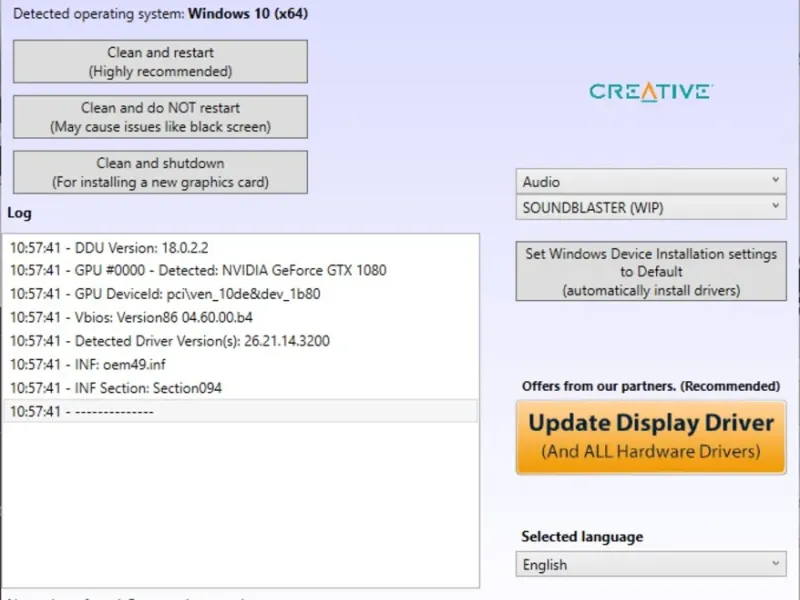Click the Clean and restart button
The height and width of the screenshot is (600, 800).
coord(160,61)
